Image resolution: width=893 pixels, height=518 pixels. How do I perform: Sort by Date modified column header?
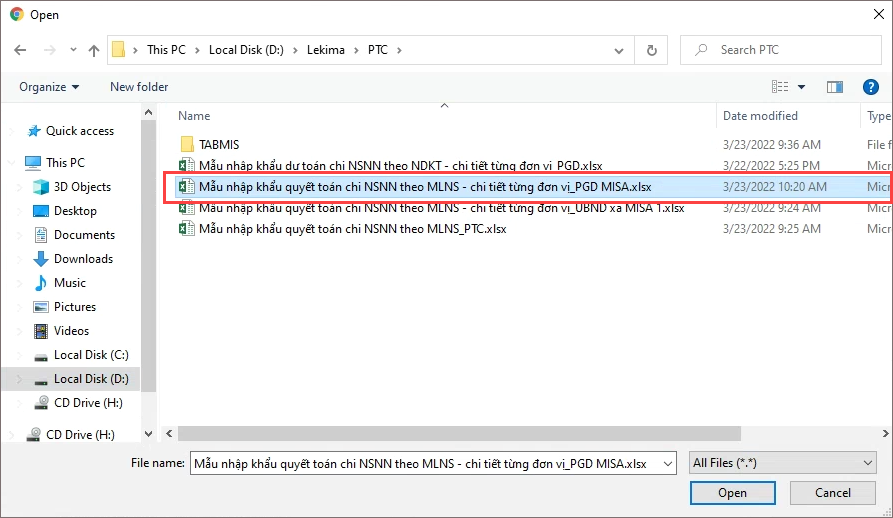[x=760, y=116]
